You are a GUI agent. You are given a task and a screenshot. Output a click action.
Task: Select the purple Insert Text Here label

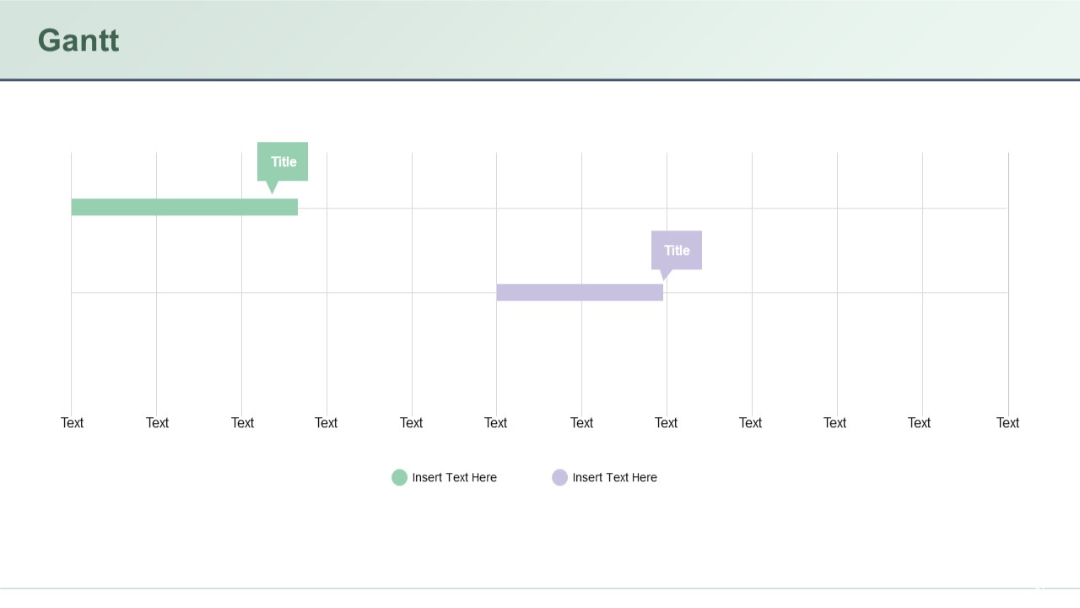615,477
